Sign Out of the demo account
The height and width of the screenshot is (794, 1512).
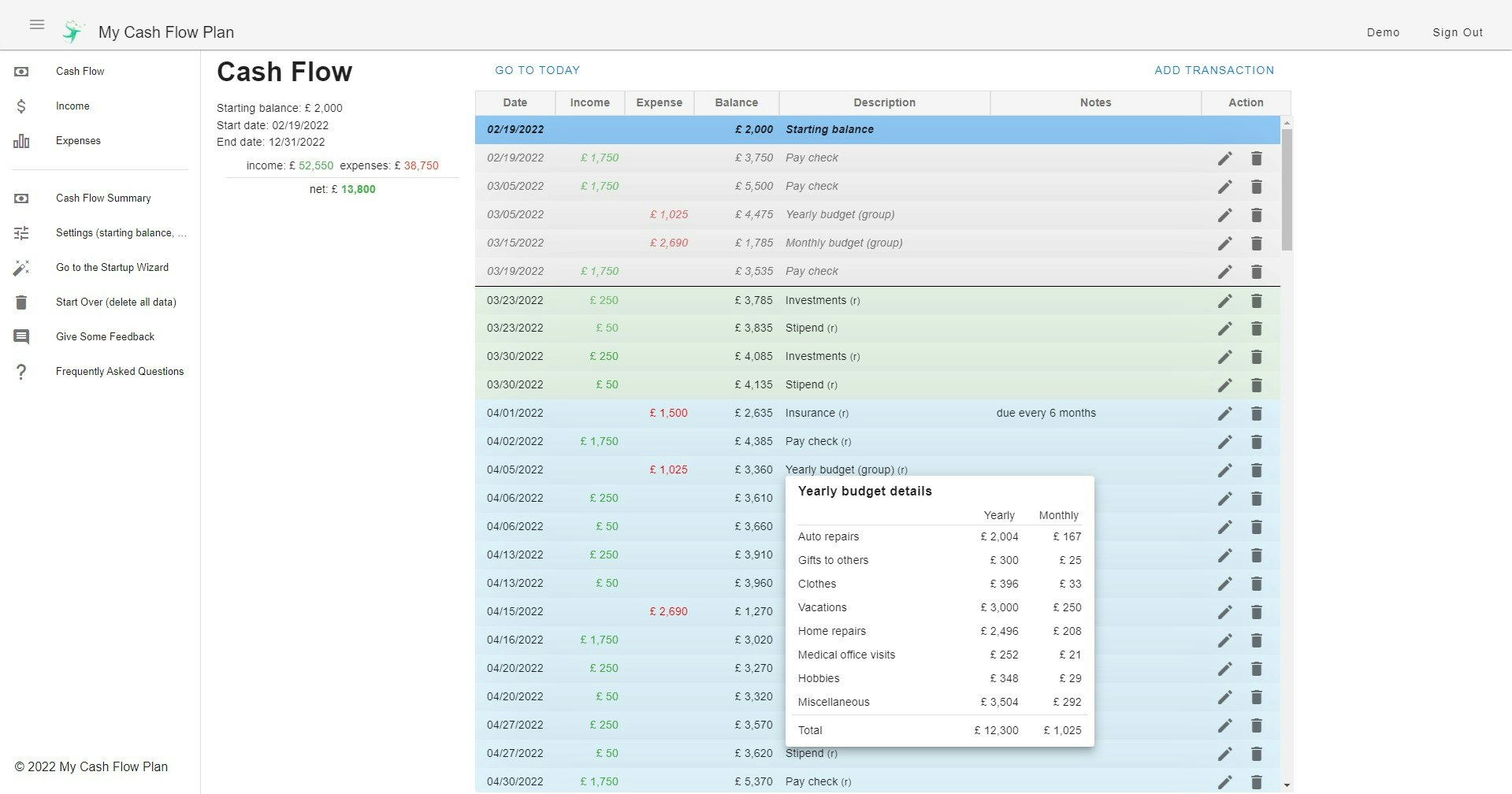(1457, 32)
